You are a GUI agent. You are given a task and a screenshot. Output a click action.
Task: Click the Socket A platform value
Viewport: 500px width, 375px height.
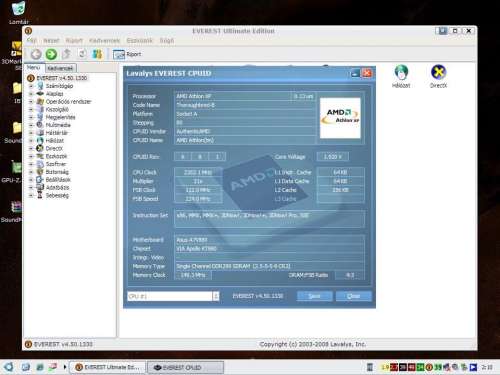click(x=187, y=114)
